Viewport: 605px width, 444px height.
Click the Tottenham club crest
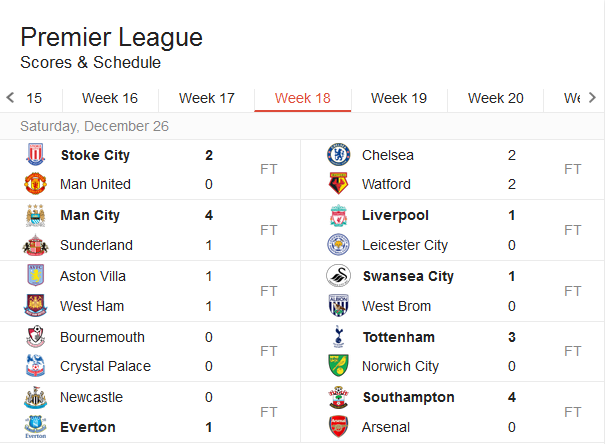click(338, 337)
